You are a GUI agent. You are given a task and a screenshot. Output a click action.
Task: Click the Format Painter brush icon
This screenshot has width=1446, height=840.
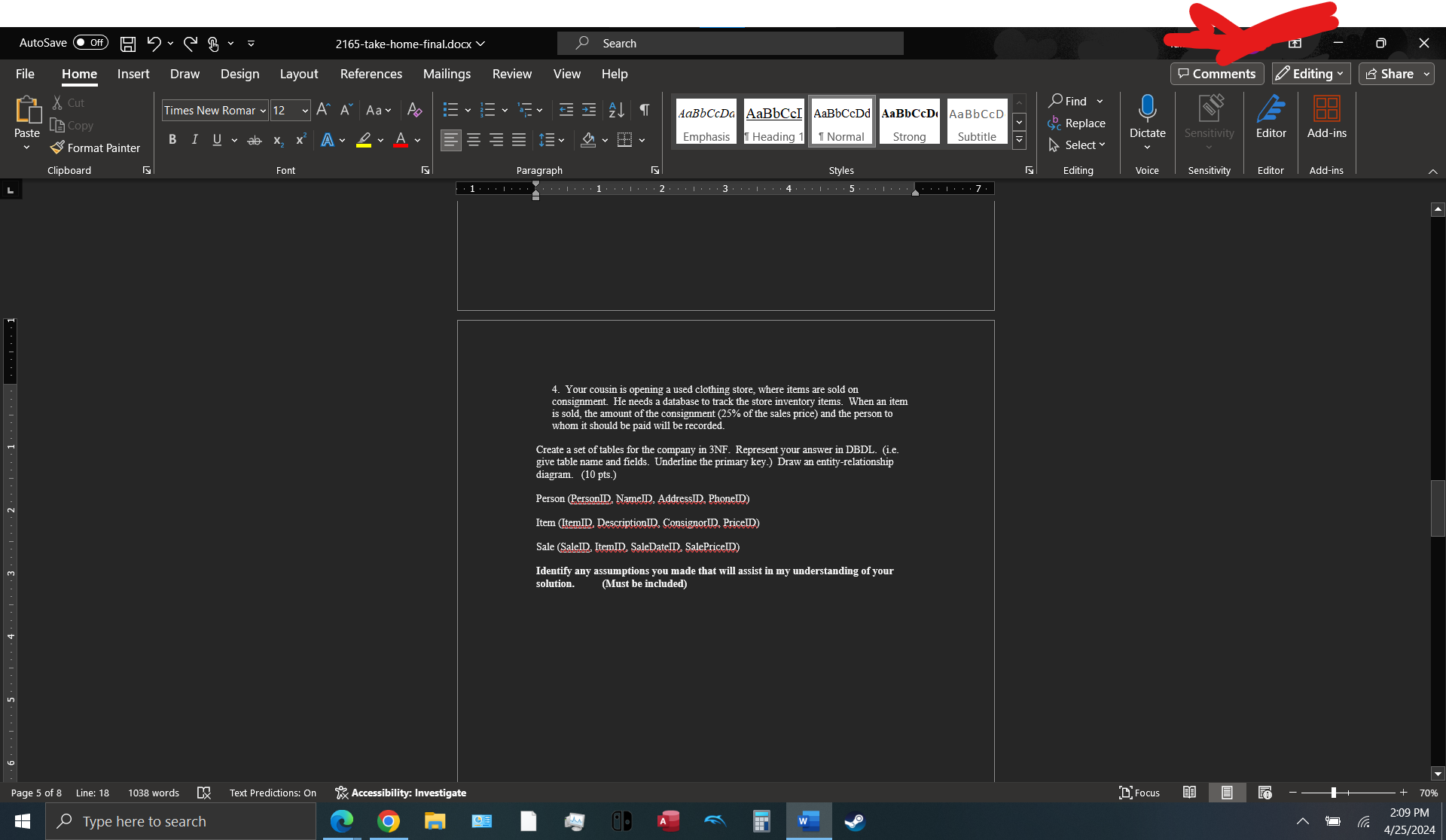pos(57,148)
